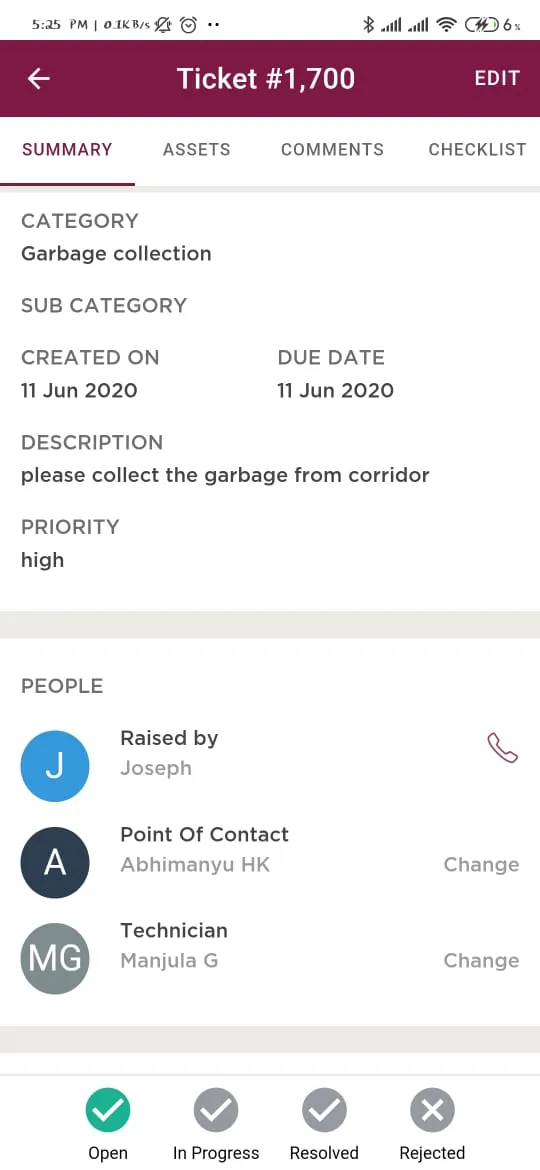Go back using the left arrow icon
Image resolution: width=540 pixels, height=1170 pixels.
[x=38, y=78]
